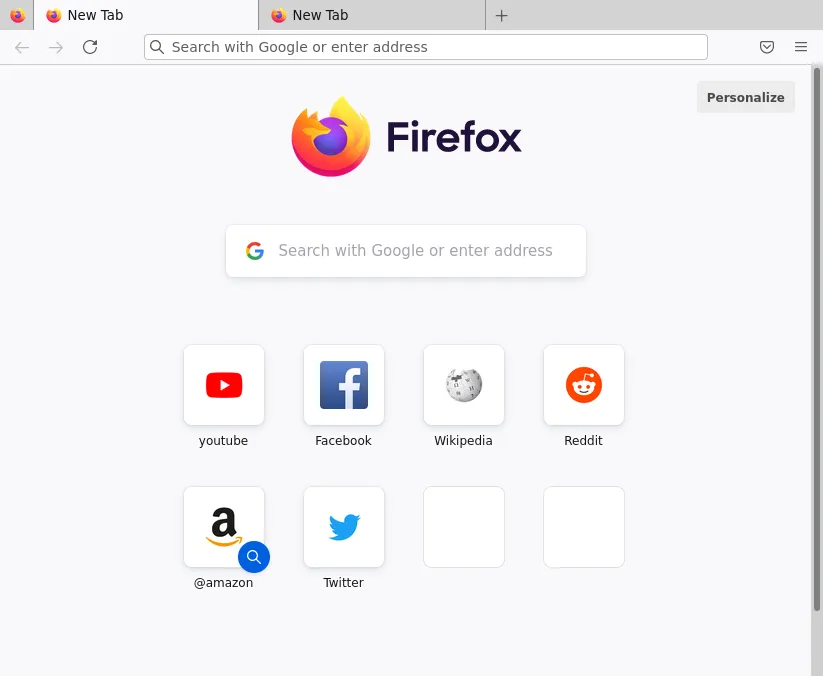Screen dimensions: 823x676
Task: Open Wikipedia from the shortcut tiles
Action: coord(463,385)
